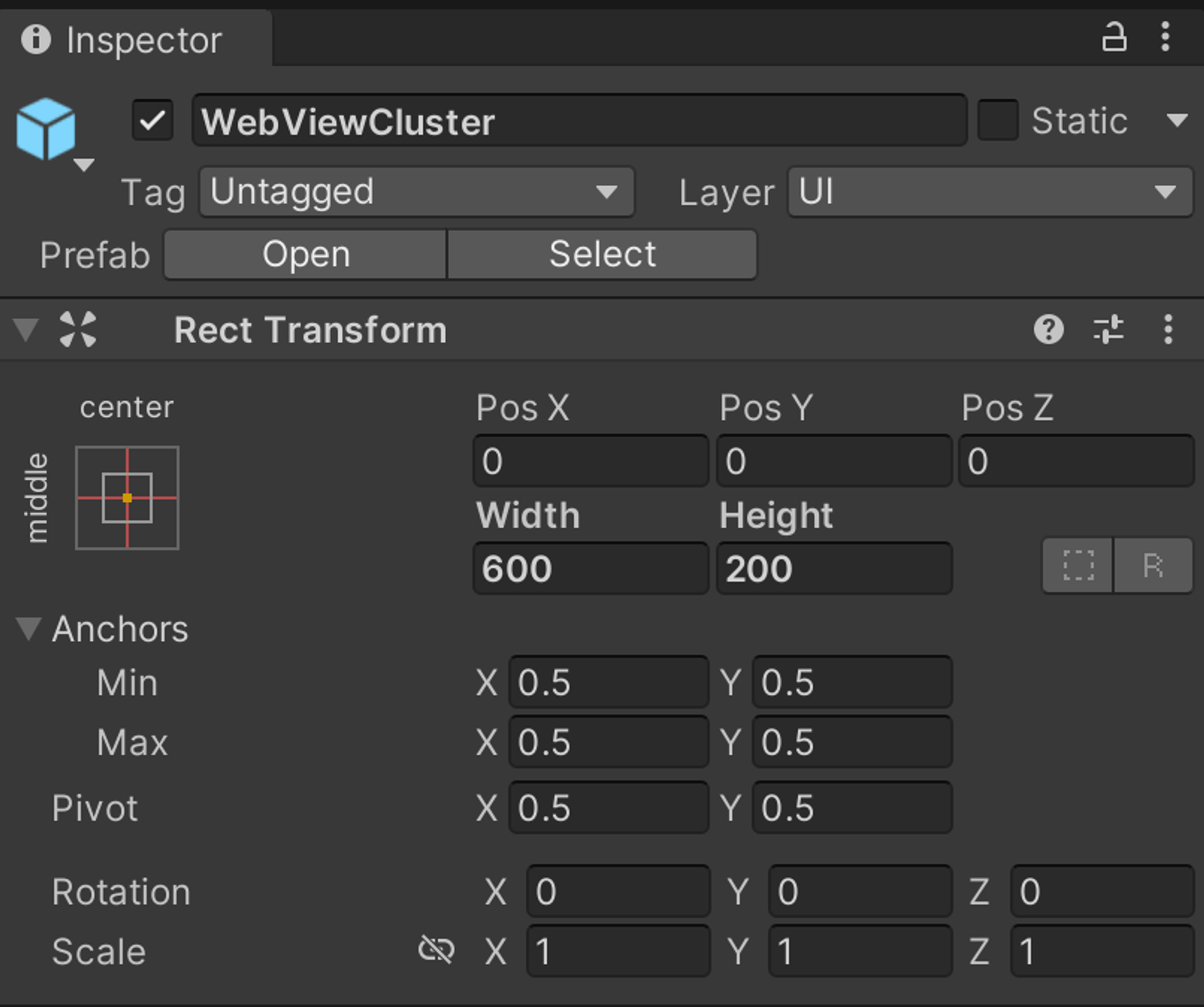The height and width of the screenshot is (1007, 1204).
Task: Enable the Static checkbox
Action: [x=998, y=120]
